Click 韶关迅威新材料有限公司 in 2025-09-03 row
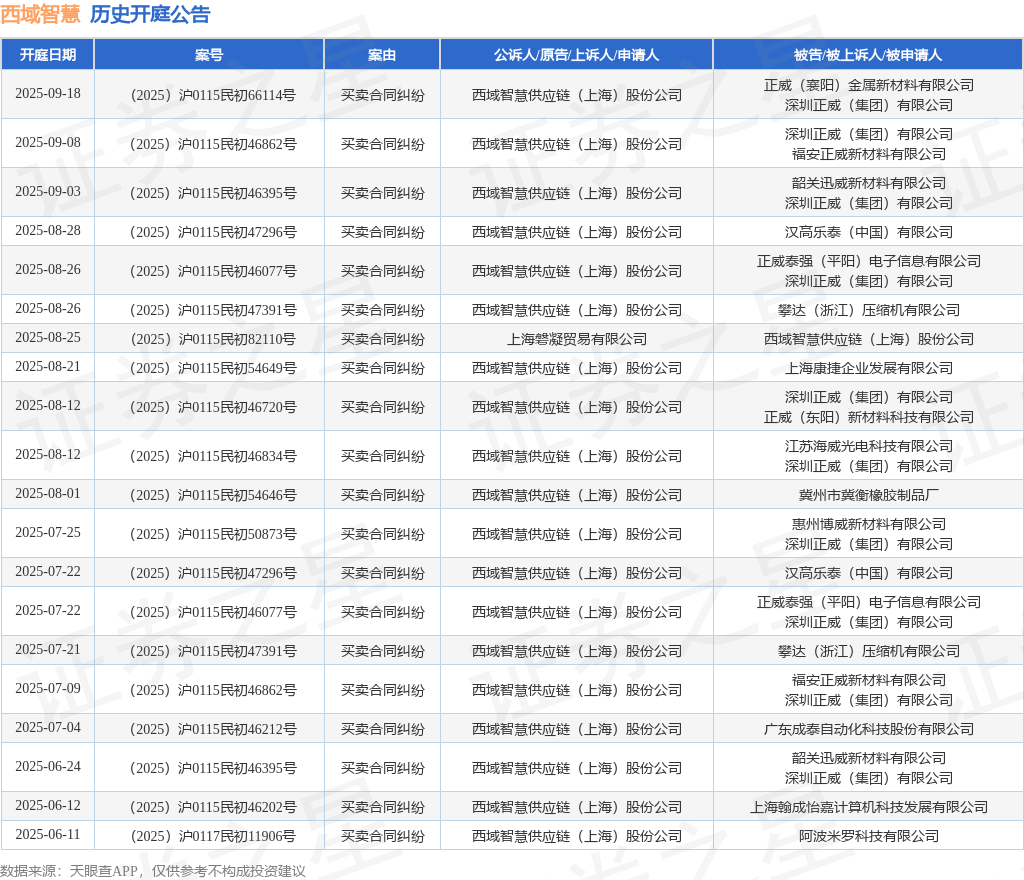This screenshot has height=880, width=1024. point(869,183)
